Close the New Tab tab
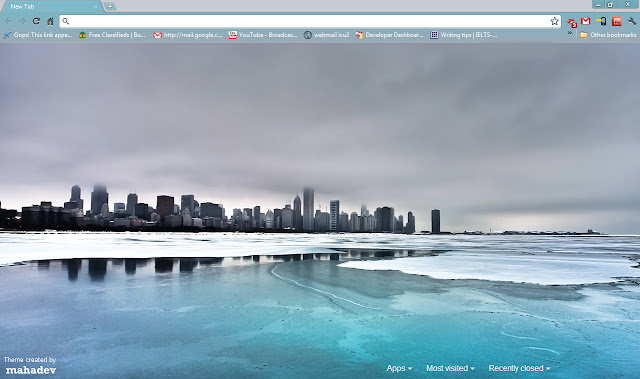Screen dimensions: 640x379 tap(95, 7)
